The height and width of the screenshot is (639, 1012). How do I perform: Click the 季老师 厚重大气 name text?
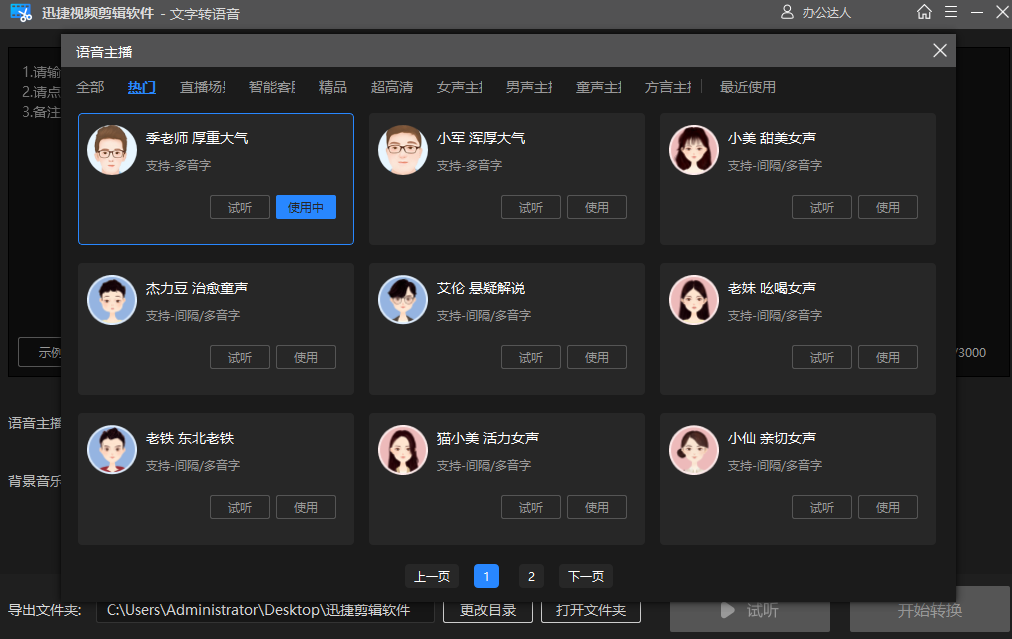(x=197, y=138)
